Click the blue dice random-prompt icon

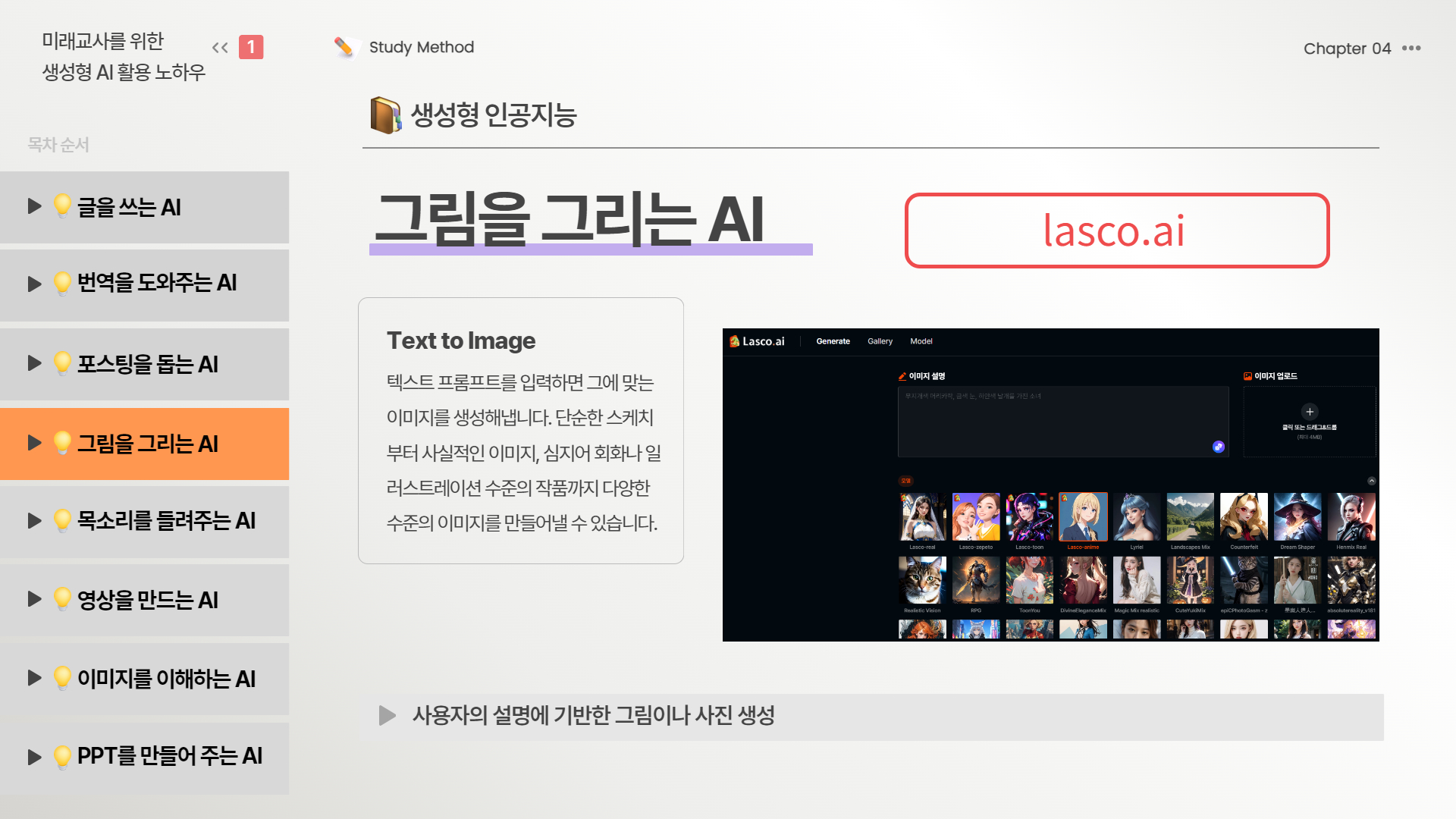tap(1219, 447)
